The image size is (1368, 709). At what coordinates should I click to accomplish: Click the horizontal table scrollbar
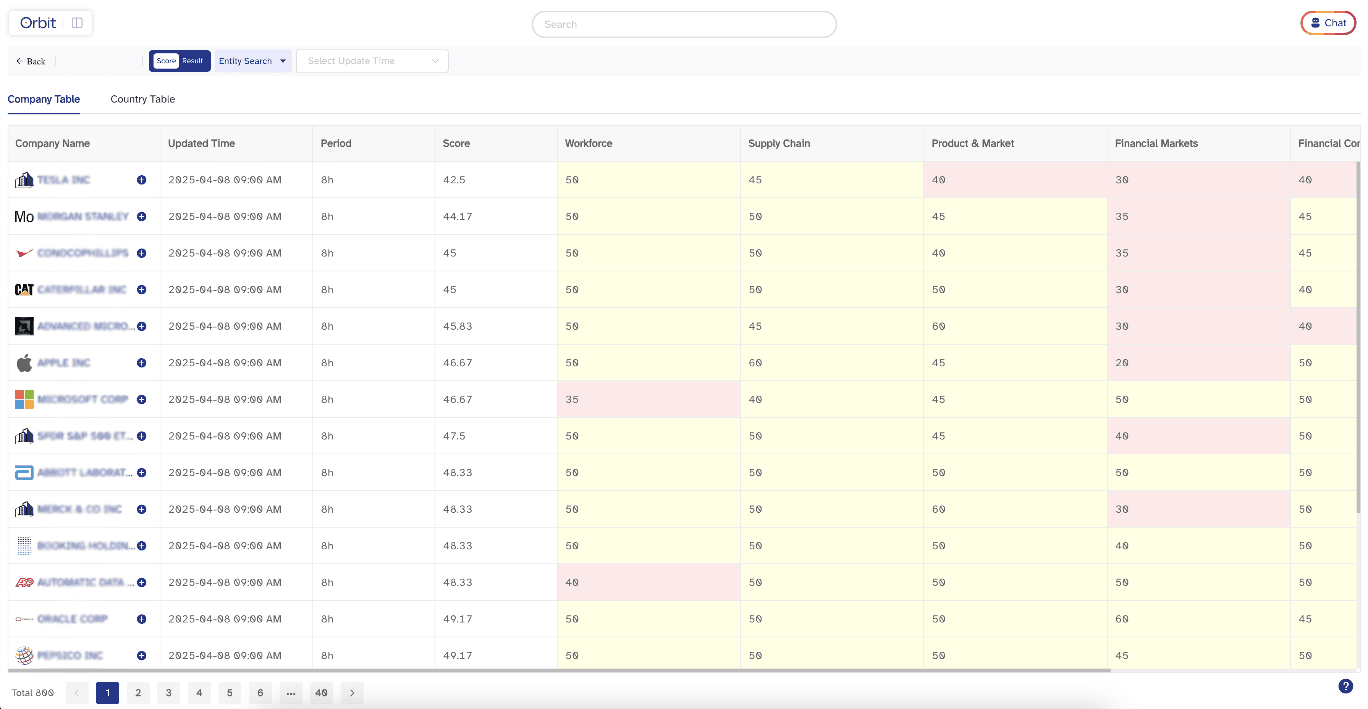(560, 670)
